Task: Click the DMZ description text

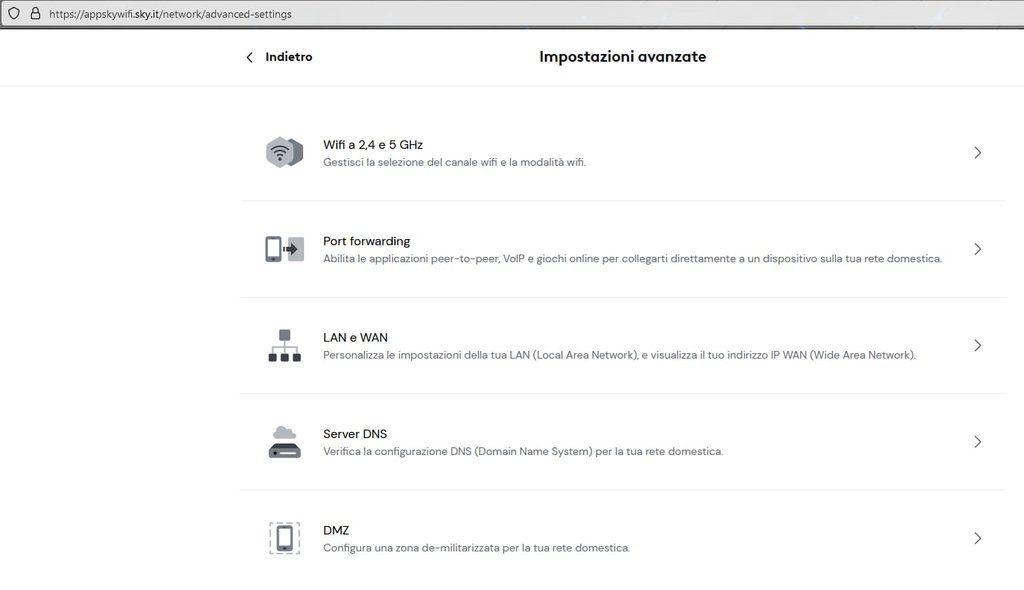Action: pos(476,548)
